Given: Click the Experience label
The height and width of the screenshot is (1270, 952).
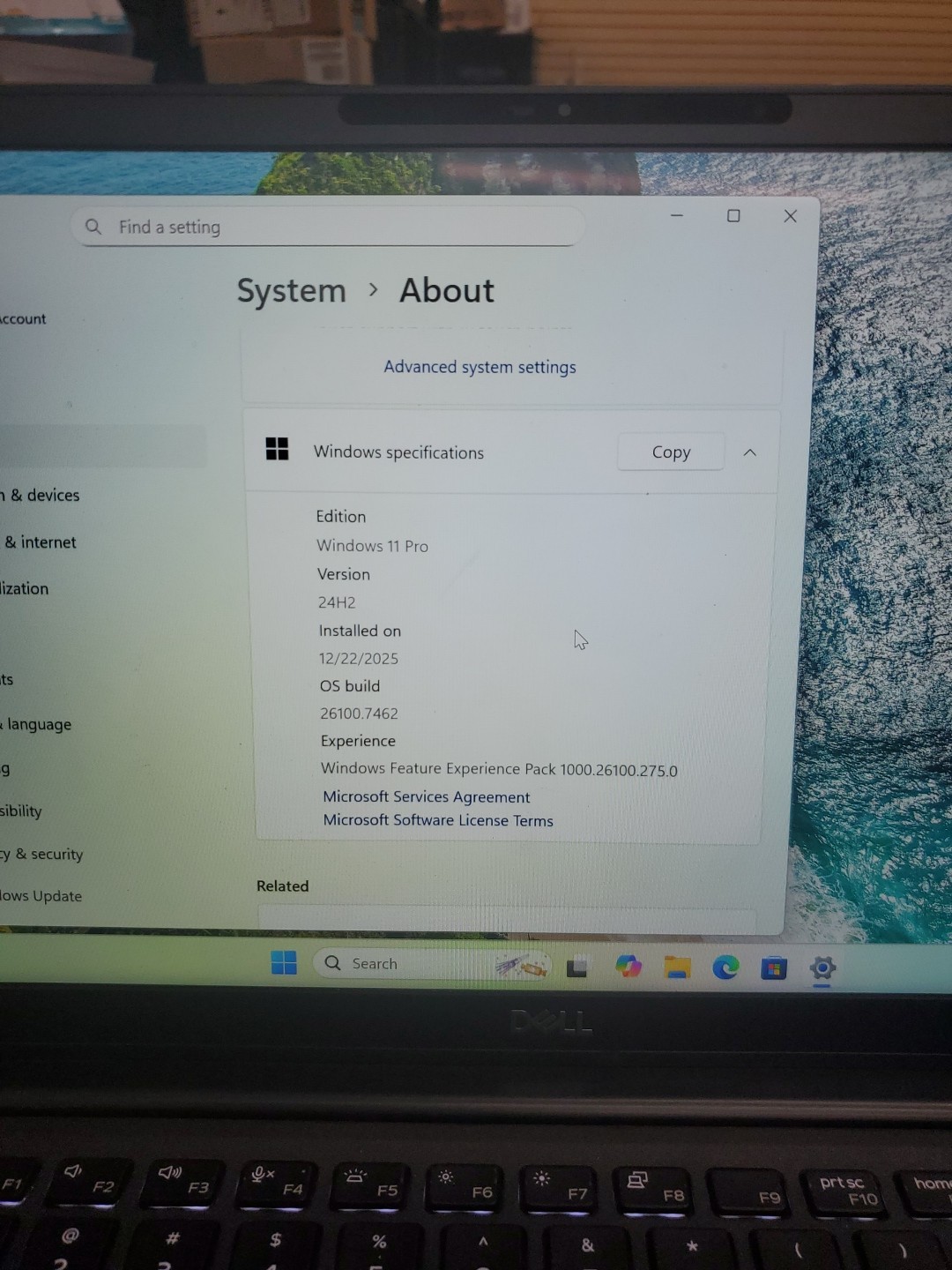Looking at the screenshot, I should click(x=358, y=741).
